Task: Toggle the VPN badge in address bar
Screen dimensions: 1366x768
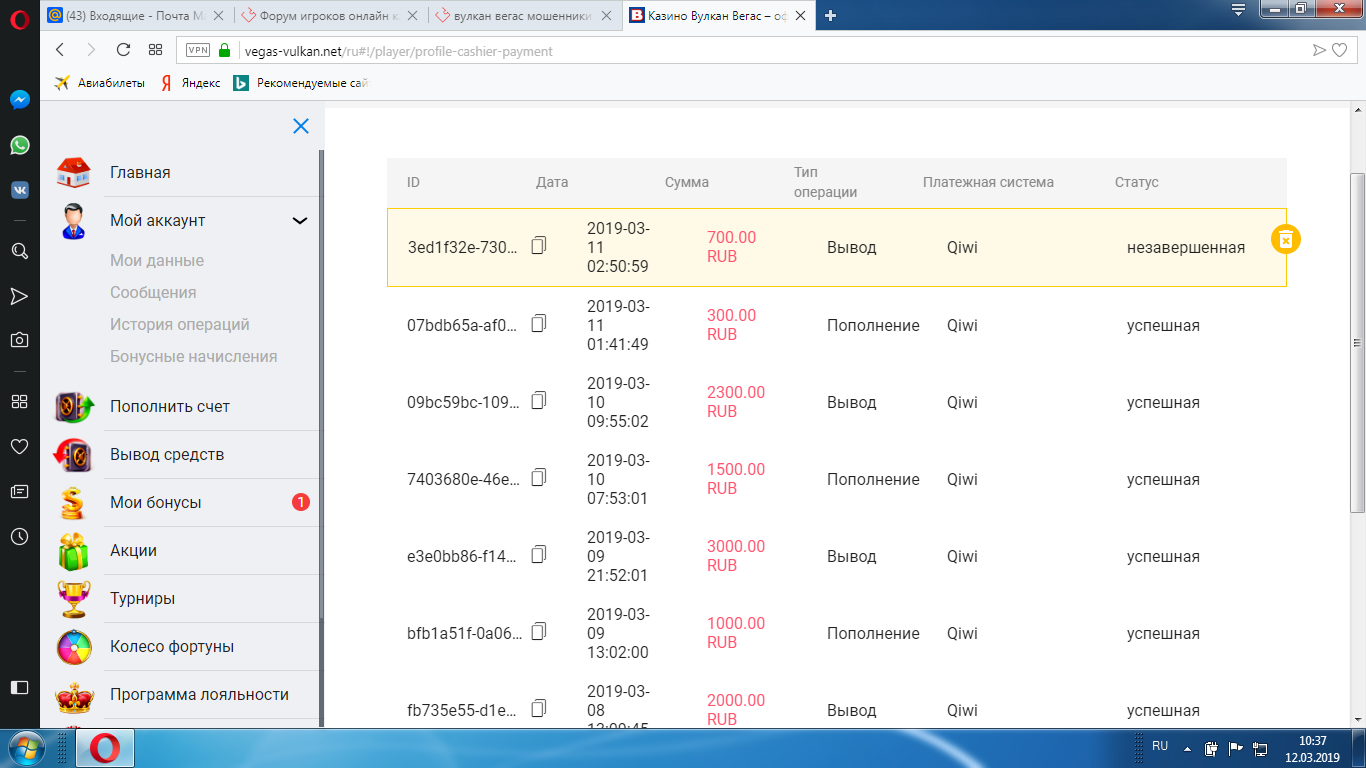Action: point(198,50)
